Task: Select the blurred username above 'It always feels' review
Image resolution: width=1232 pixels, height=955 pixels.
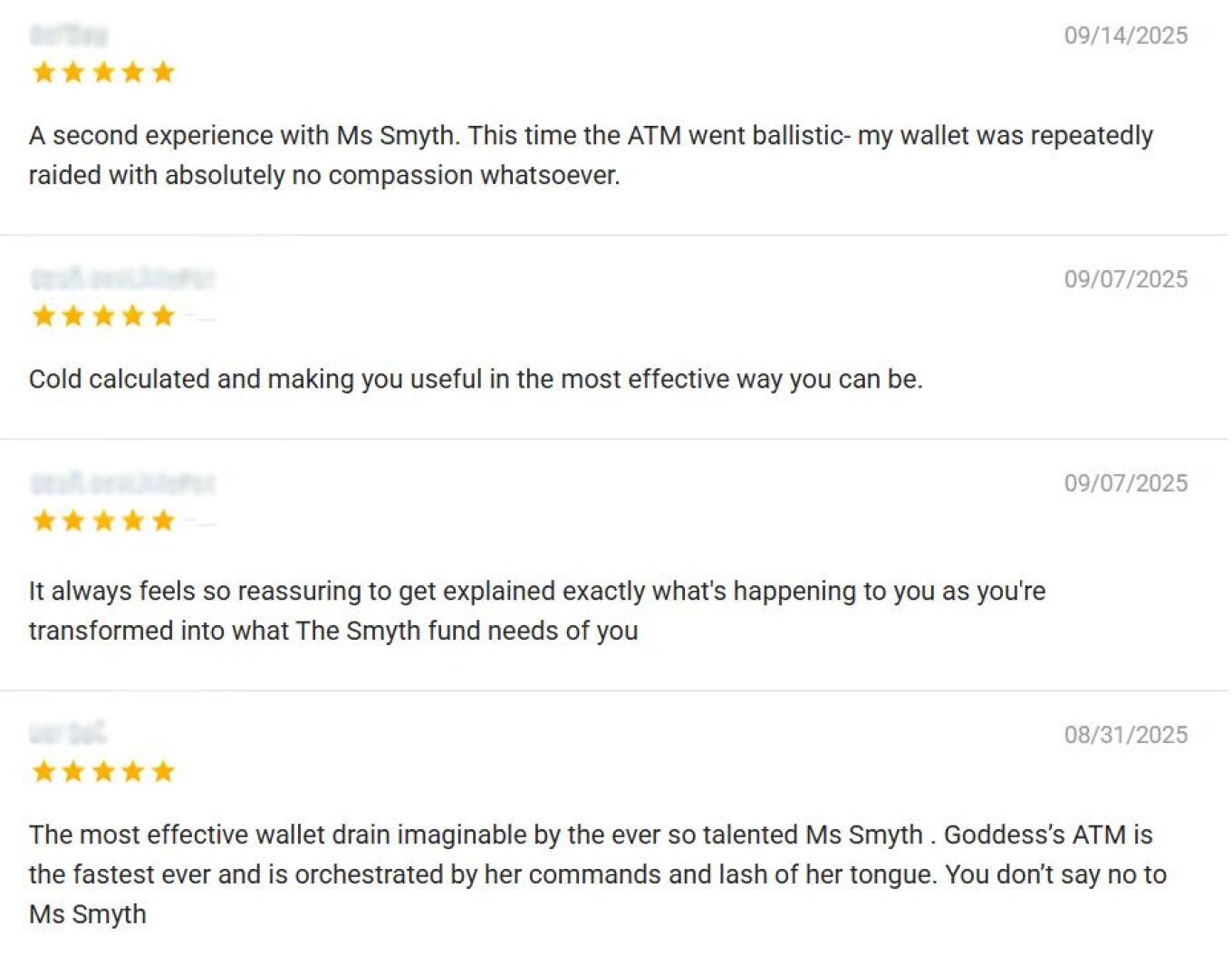Action: 122,483
